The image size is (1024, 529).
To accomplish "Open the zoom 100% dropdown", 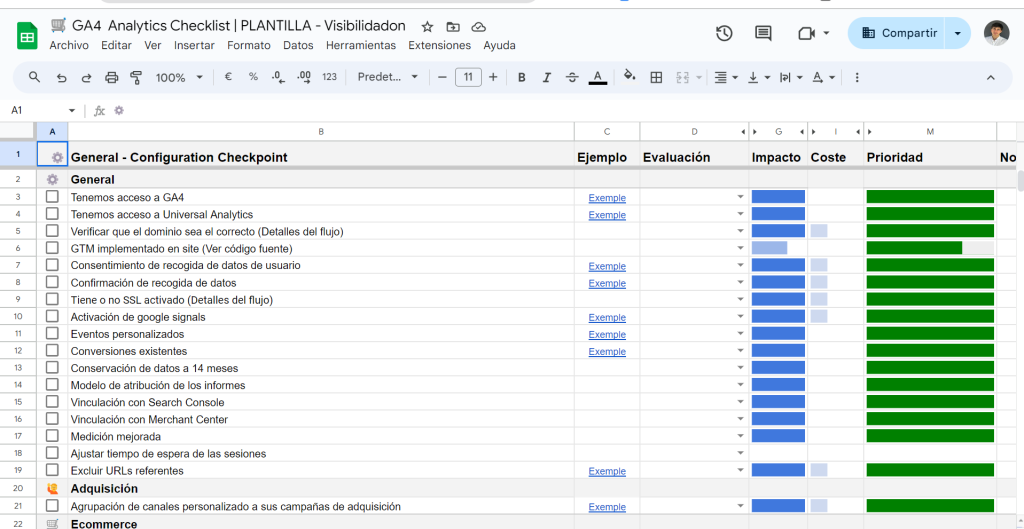I will 179,77.
